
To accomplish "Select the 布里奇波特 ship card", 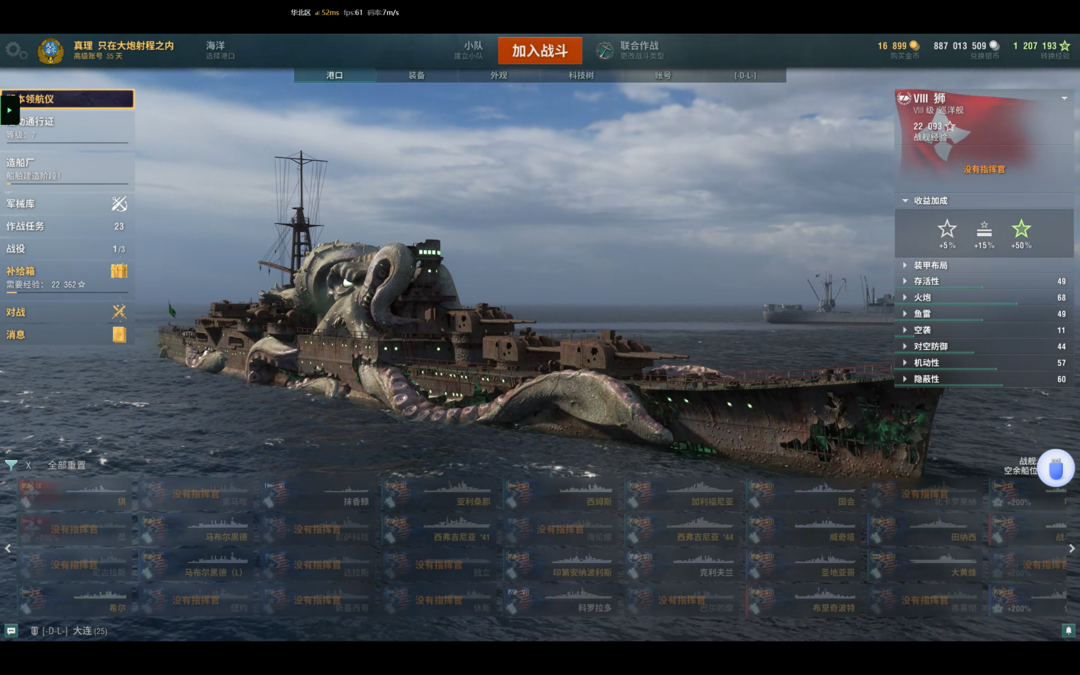I will click(x=804, y=599).
